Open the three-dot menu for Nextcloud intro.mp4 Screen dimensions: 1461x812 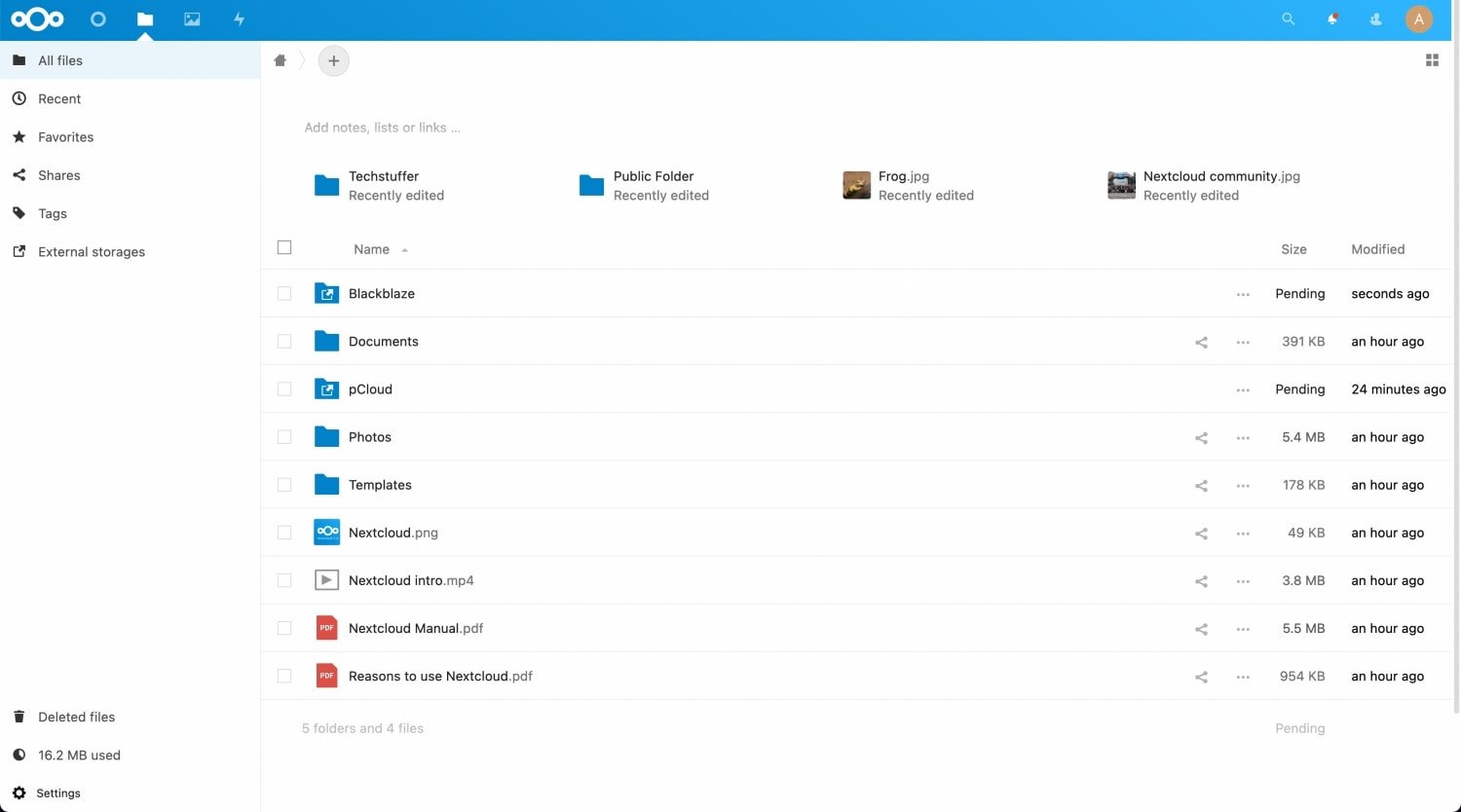point(1243,580)
